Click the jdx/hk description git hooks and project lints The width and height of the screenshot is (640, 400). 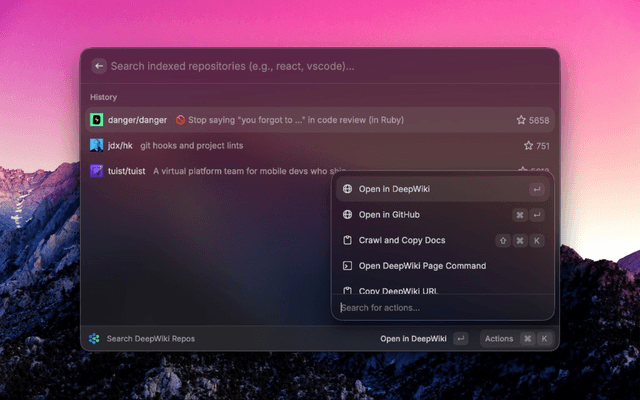pos(191,146)
